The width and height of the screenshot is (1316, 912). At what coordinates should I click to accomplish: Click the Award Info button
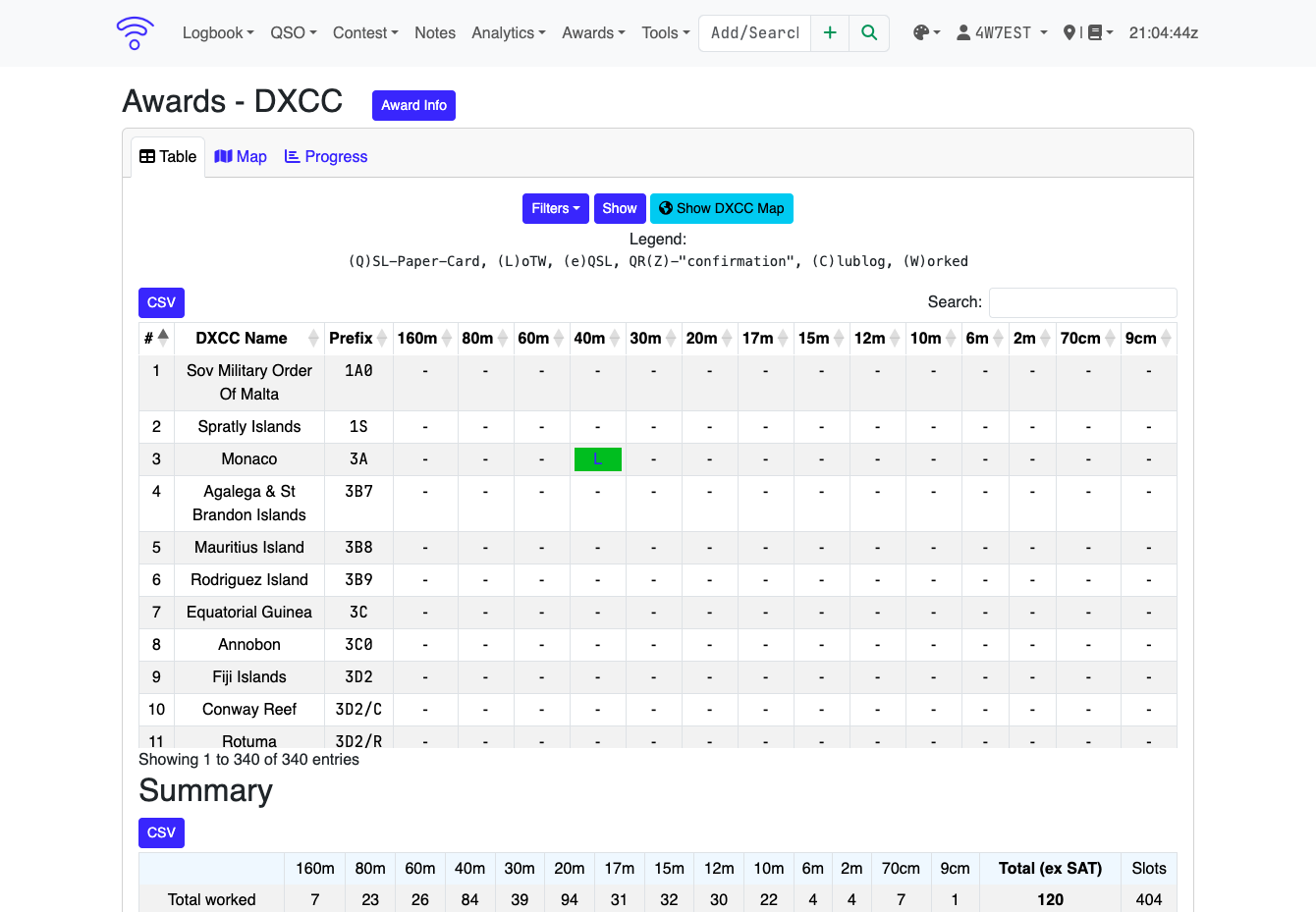point(413,105)
